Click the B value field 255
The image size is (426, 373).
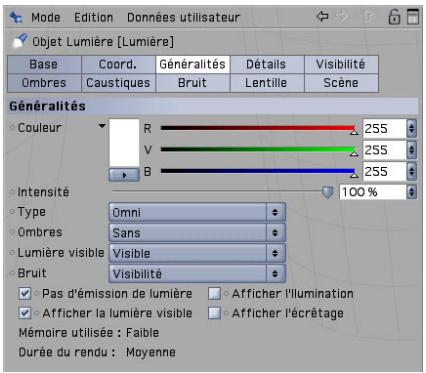384,172
